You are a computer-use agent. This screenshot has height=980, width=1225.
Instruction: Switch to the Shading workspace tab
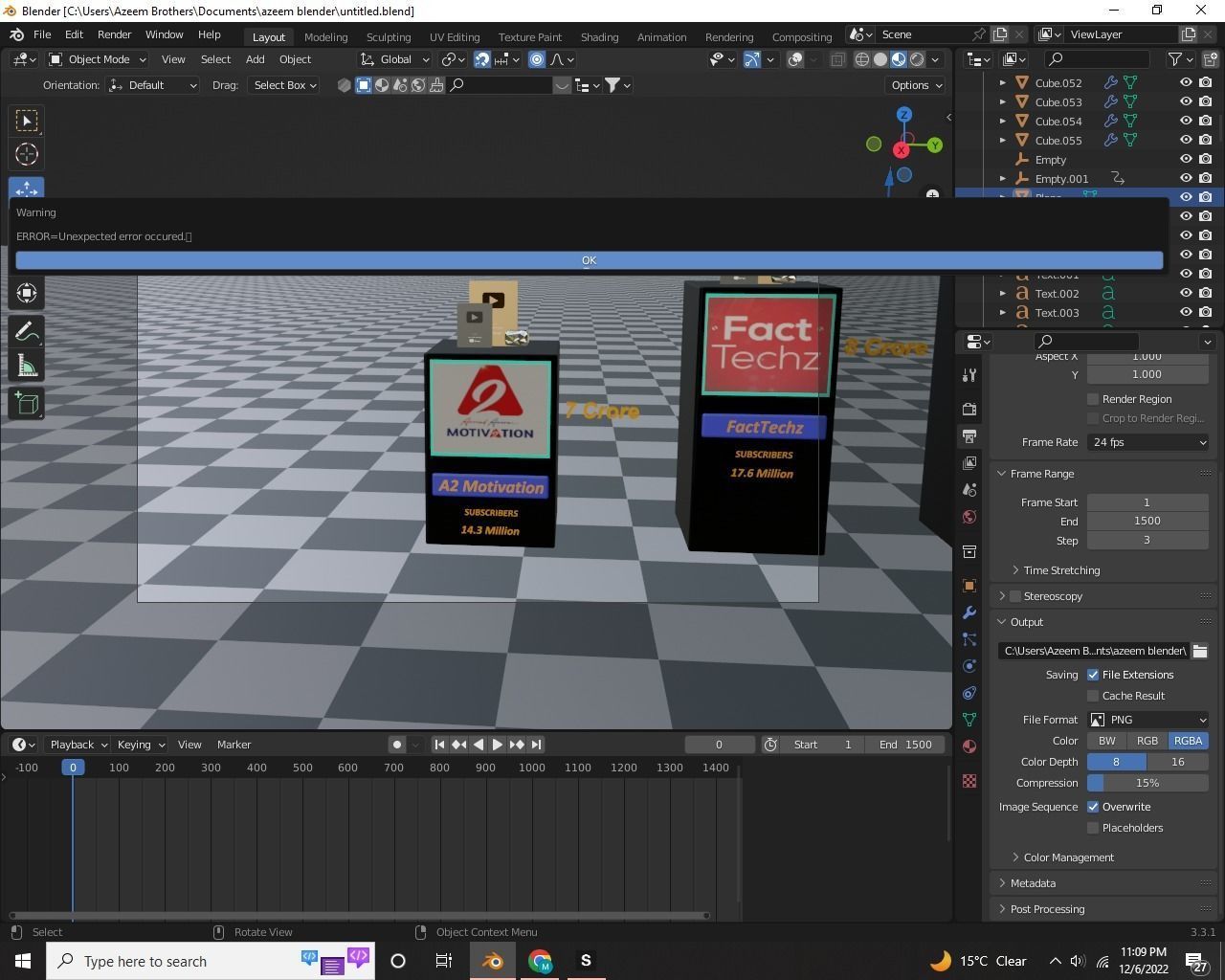coord(599,36)
